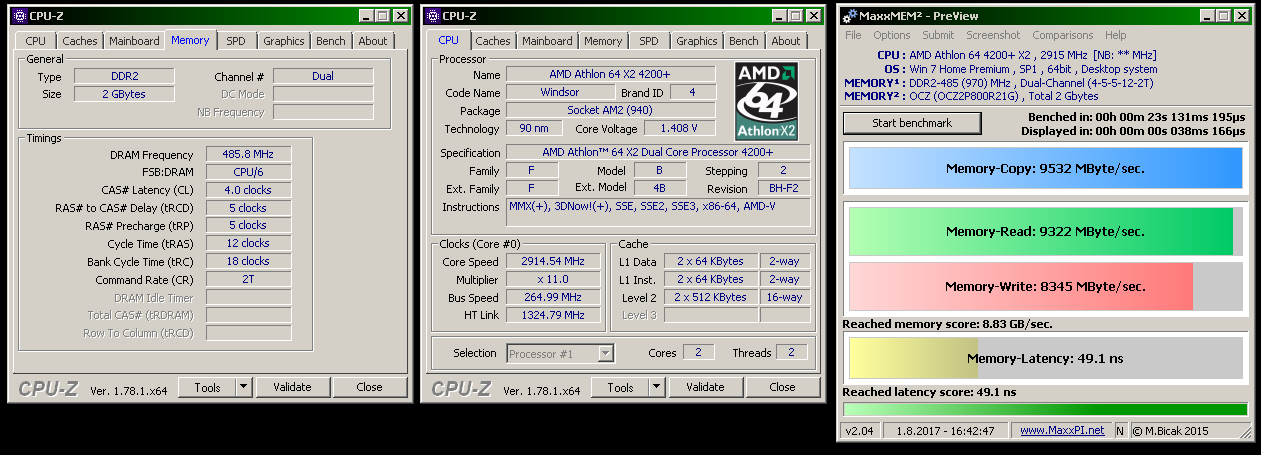Click the CAS# Latency 4.0 clocks field
This screenshot has width=1261, height=455.
(x=248, y=190)
